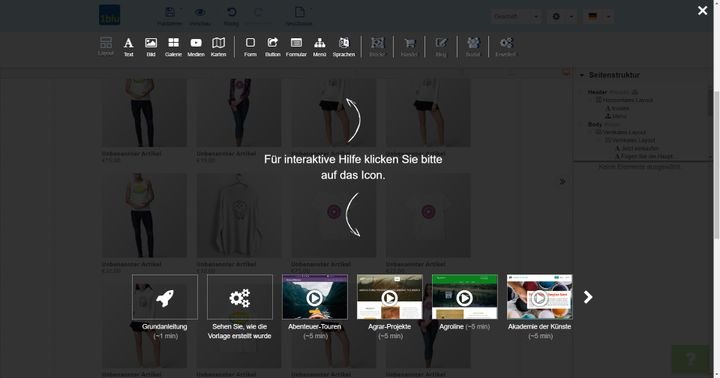Viewport: 720px width, 378px height.
Task: Select the Bild image tool
Action: 151,47
